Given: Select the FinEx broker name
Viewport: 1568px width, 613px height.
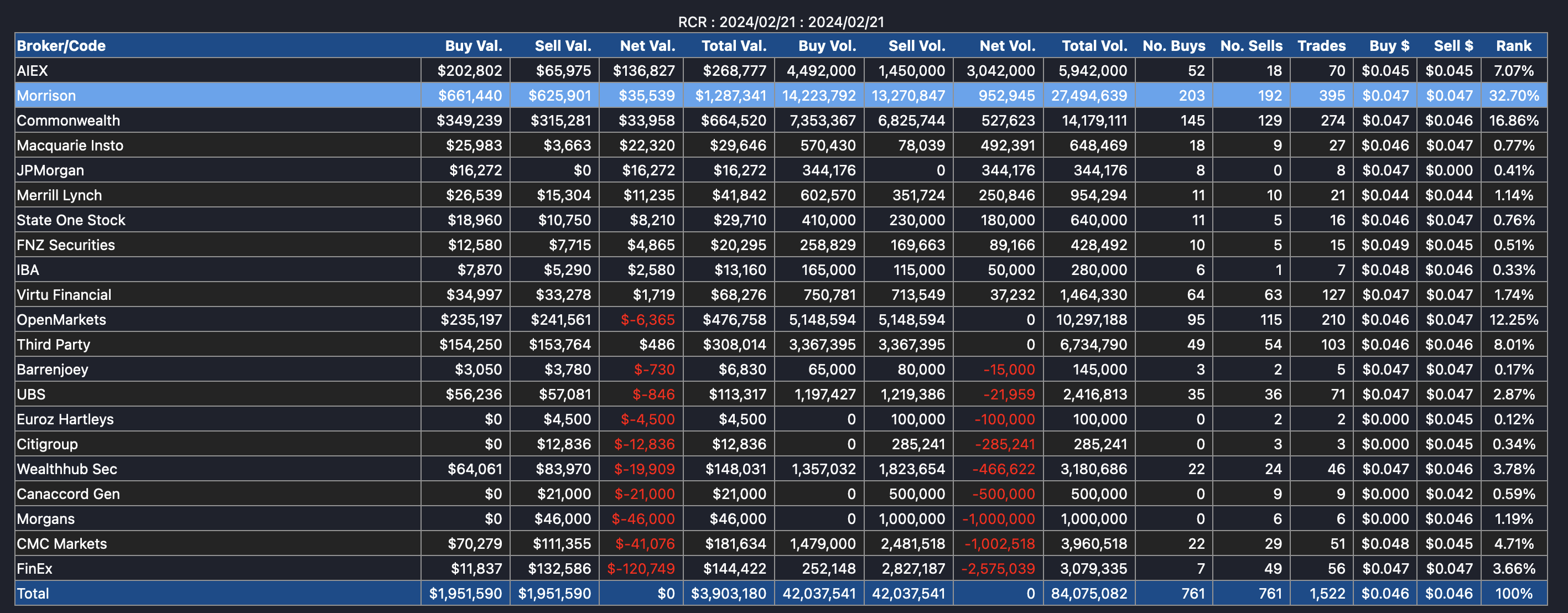Looking at the screenshot, I should pyautogui.click(x=35, y=570).
